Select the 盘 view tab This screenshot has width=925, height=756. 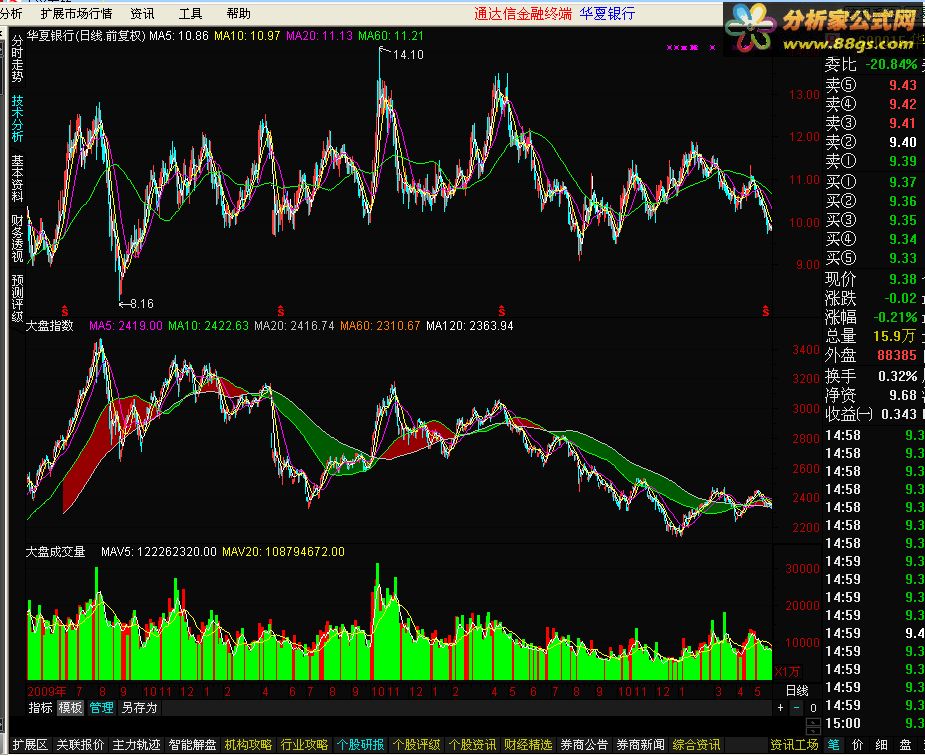[x=906, y=745]
